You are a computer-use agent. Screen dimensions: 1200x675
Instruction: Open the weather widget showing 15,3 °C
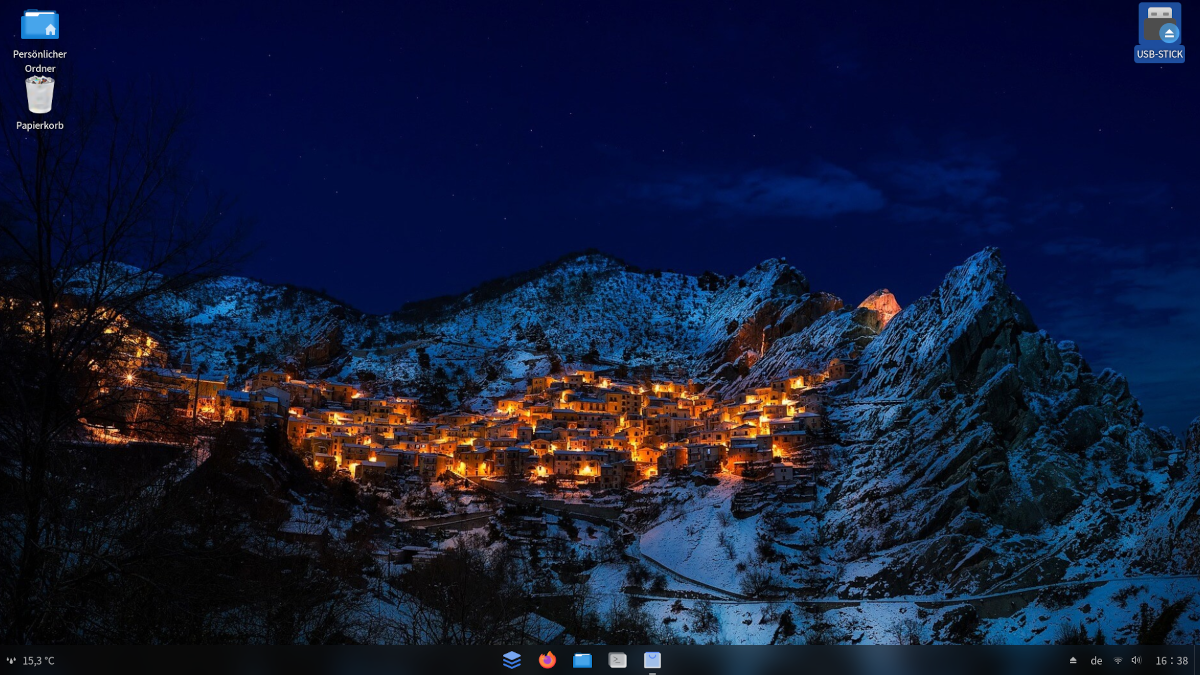(x=31, y=661)
